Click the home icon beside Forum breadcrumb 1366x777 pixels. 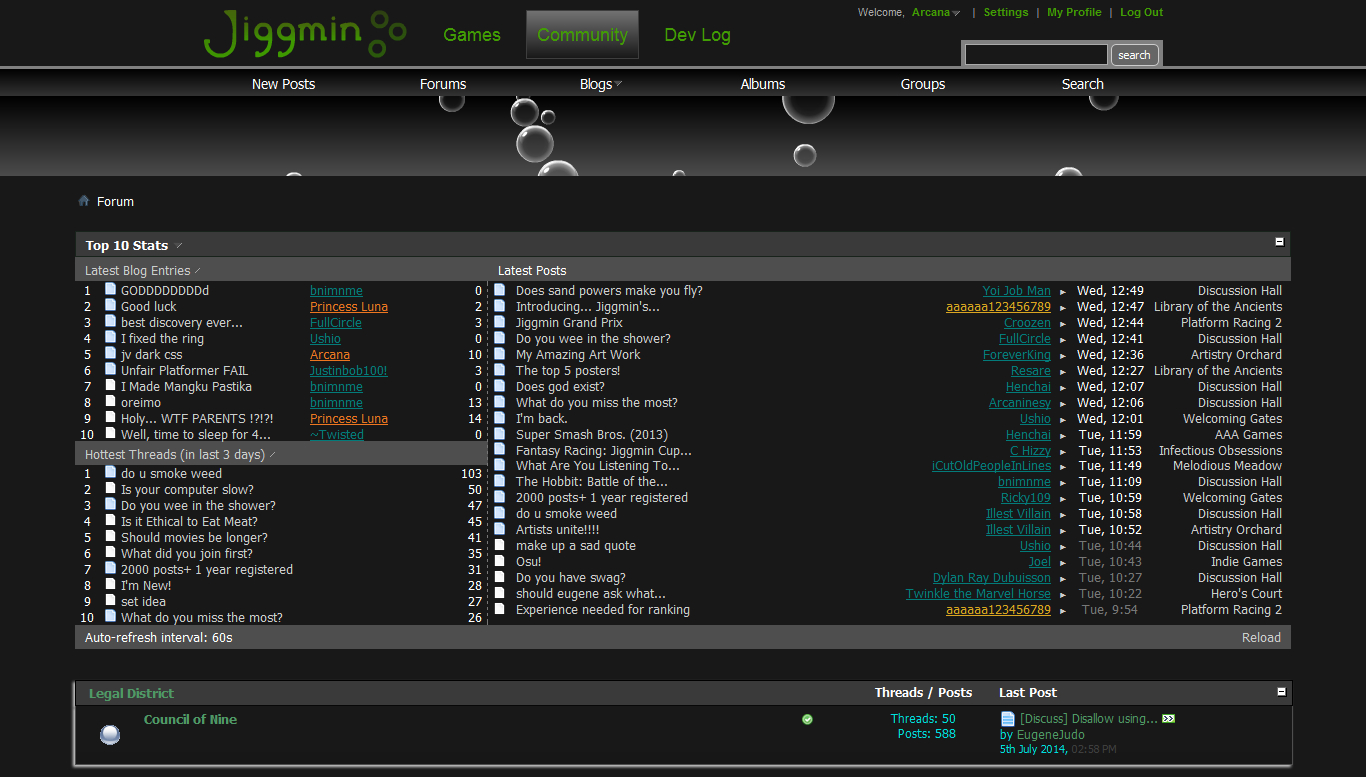(84, 201)
